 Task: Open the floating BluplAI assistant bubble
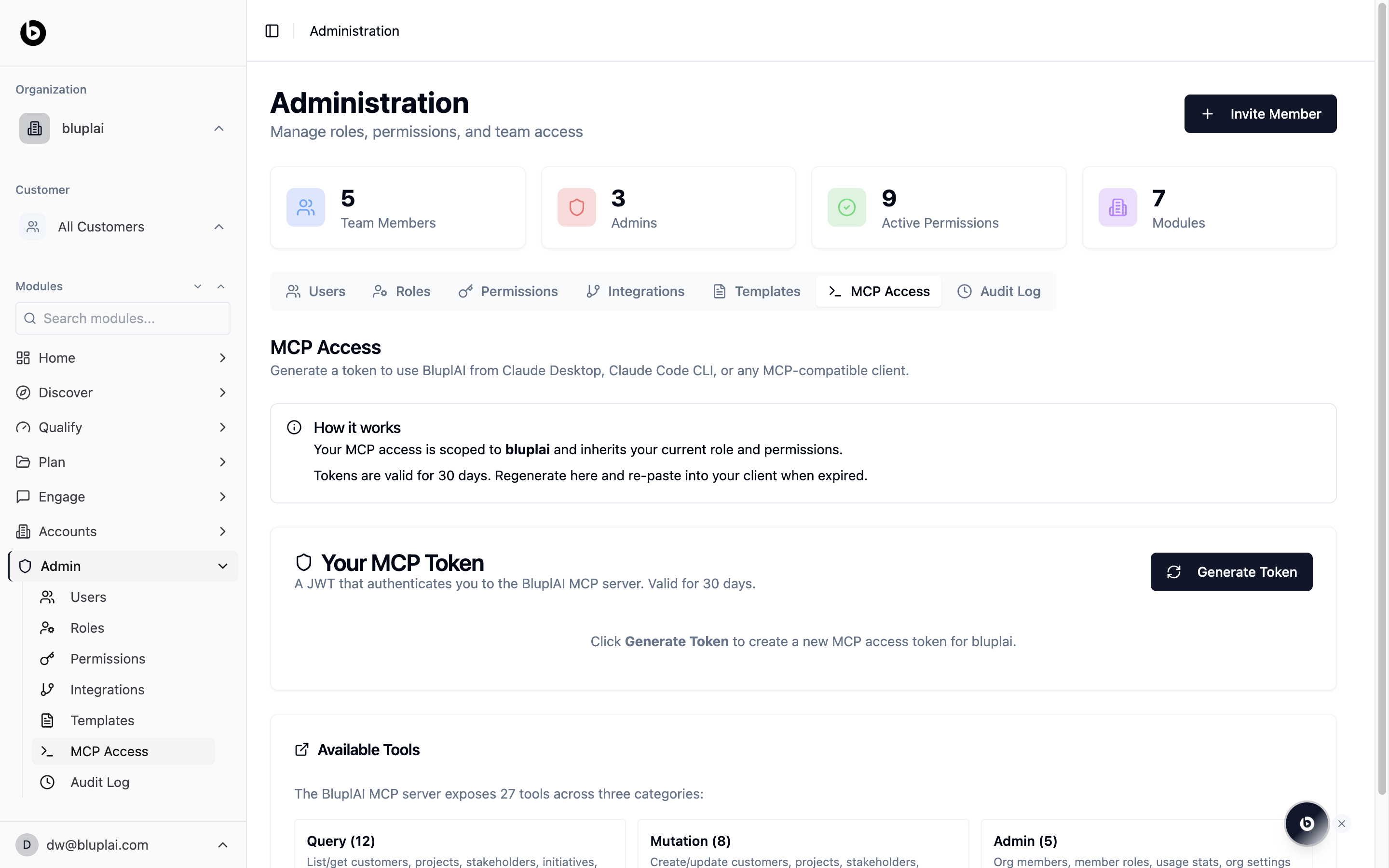1307,823
